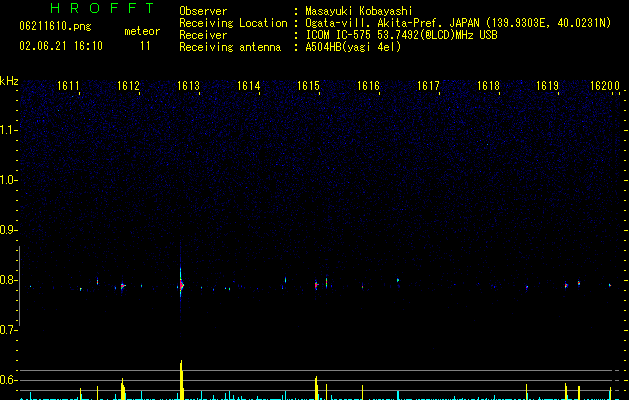Click the meteor echo just after 1615

(x=317, y=285)
